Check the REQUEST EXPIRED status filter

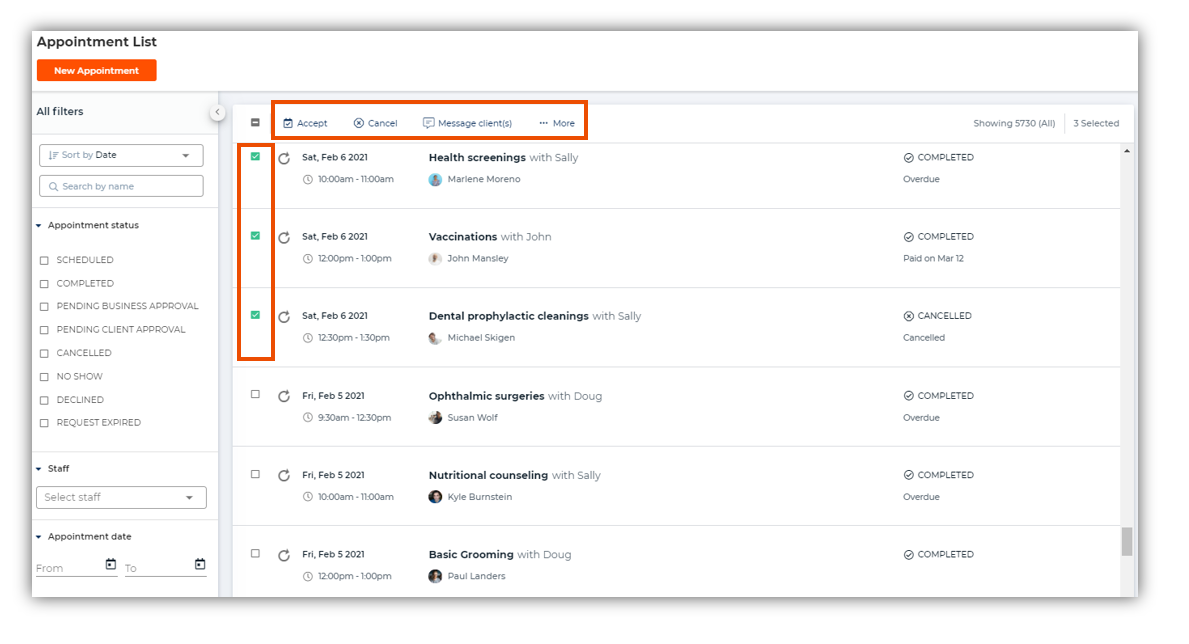(44, 423)
